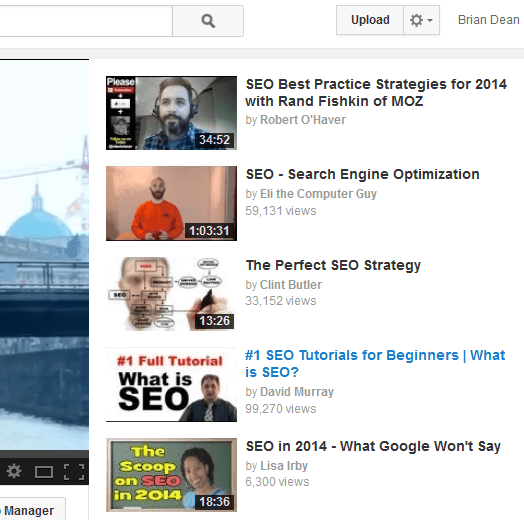Toggle theater mode on the player
The height and width of the screenshot is (520, 524).
pos(44,472)
